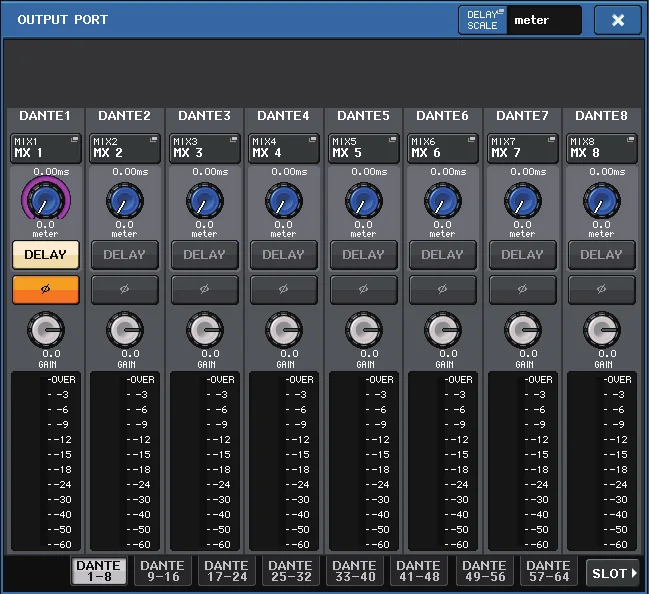The image size is (649, 594).
Task: Select the DANTE8 GAIN knob
Action: point(601,330)
